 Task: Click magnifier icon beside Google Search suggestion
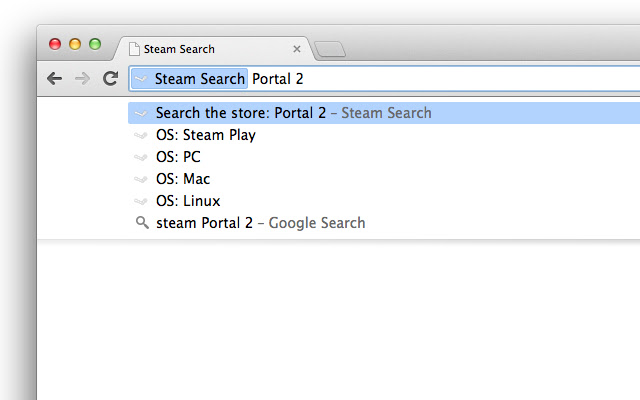point(141,223)
